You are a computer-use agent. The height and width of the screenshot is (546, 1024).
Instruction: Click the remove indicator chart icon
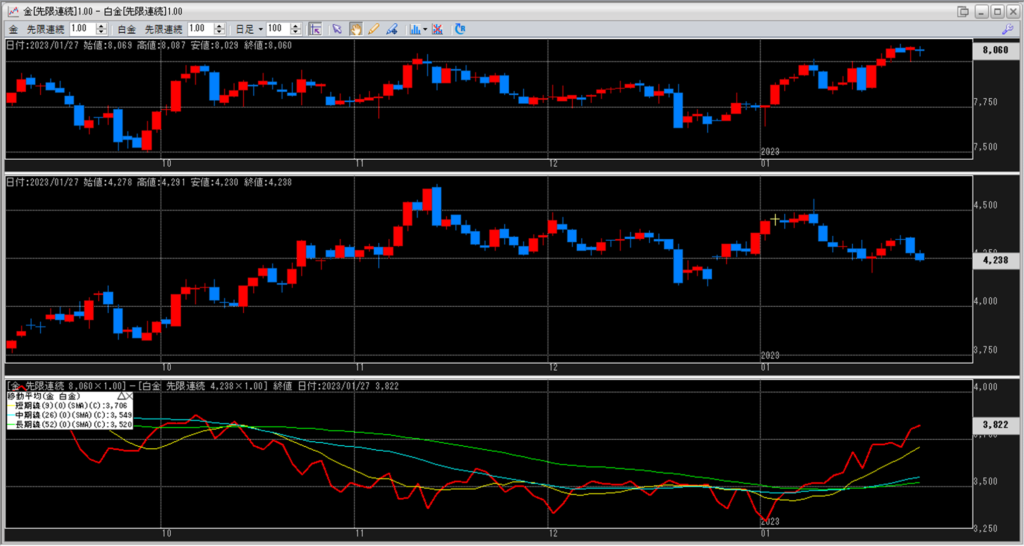pos(439,29)
